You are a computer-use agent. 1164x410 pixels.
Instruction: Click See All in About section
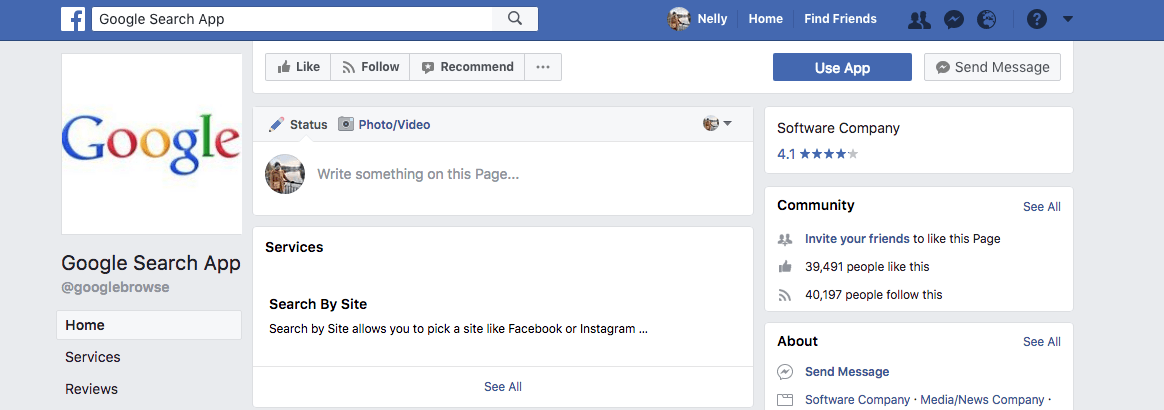tap(1042, 342)
